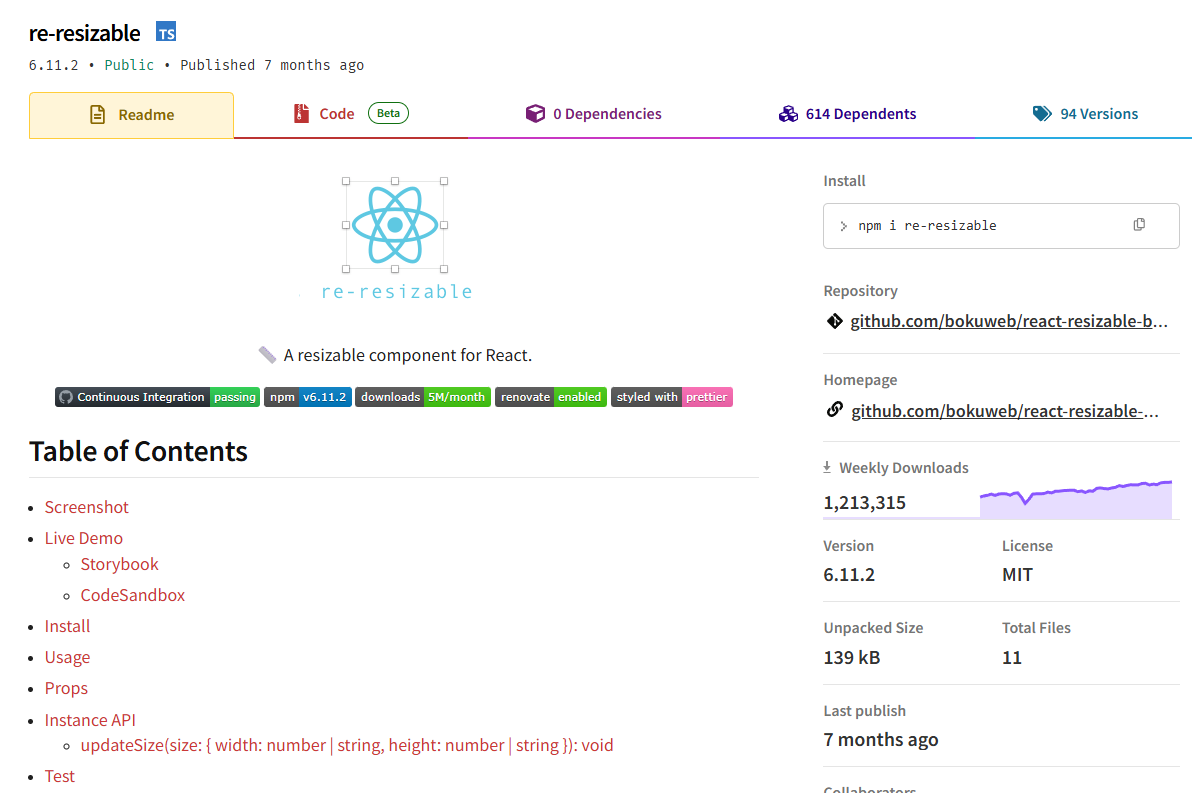Open the Storybook link

(119, 564)
